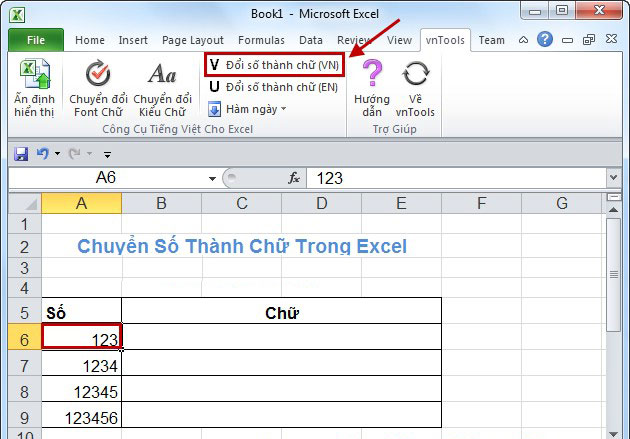The width and height of the screenshot is (630, 439).
Task: Open Customize Quick Access Toolbar menu
Action: (x=107, y=154)
